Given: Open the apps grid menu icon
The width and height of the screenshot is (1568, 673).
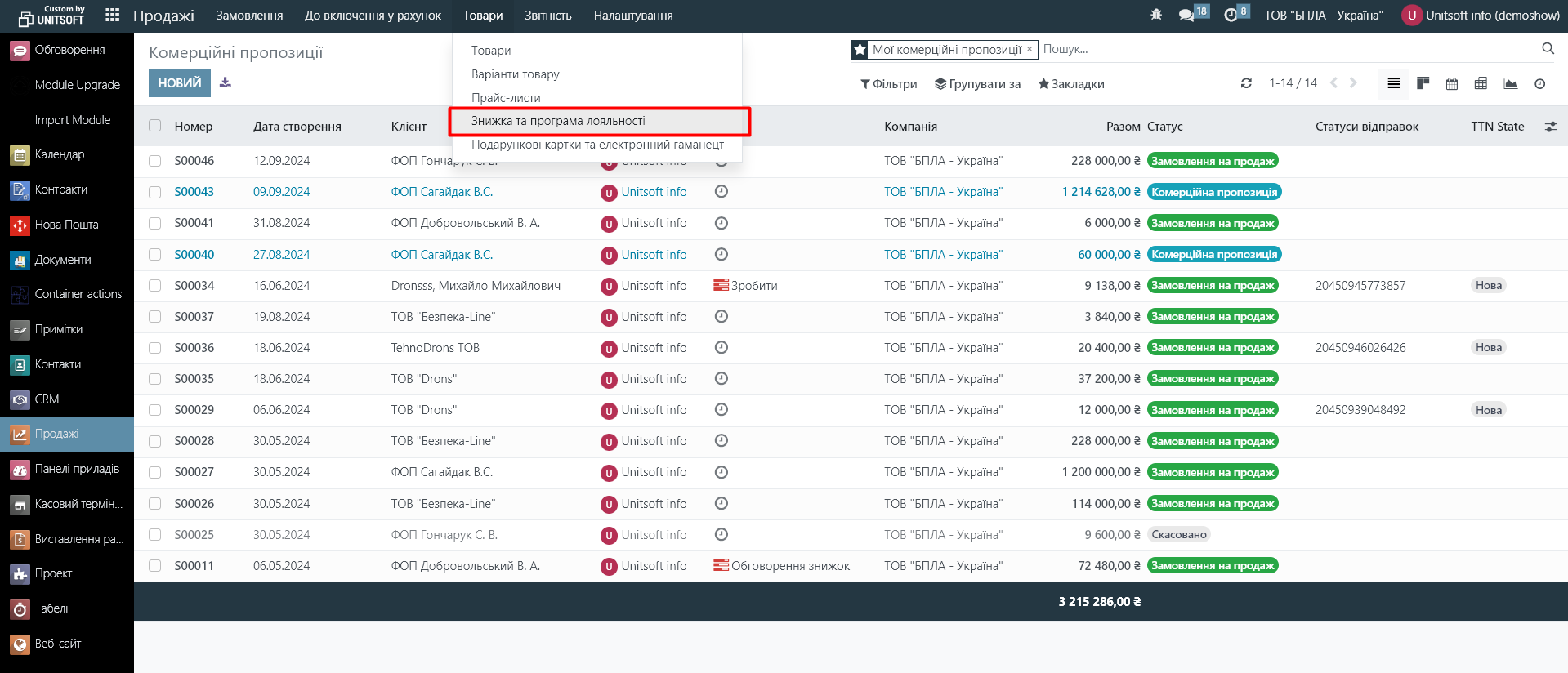Looking at the screenshot, I should (113, 16).
